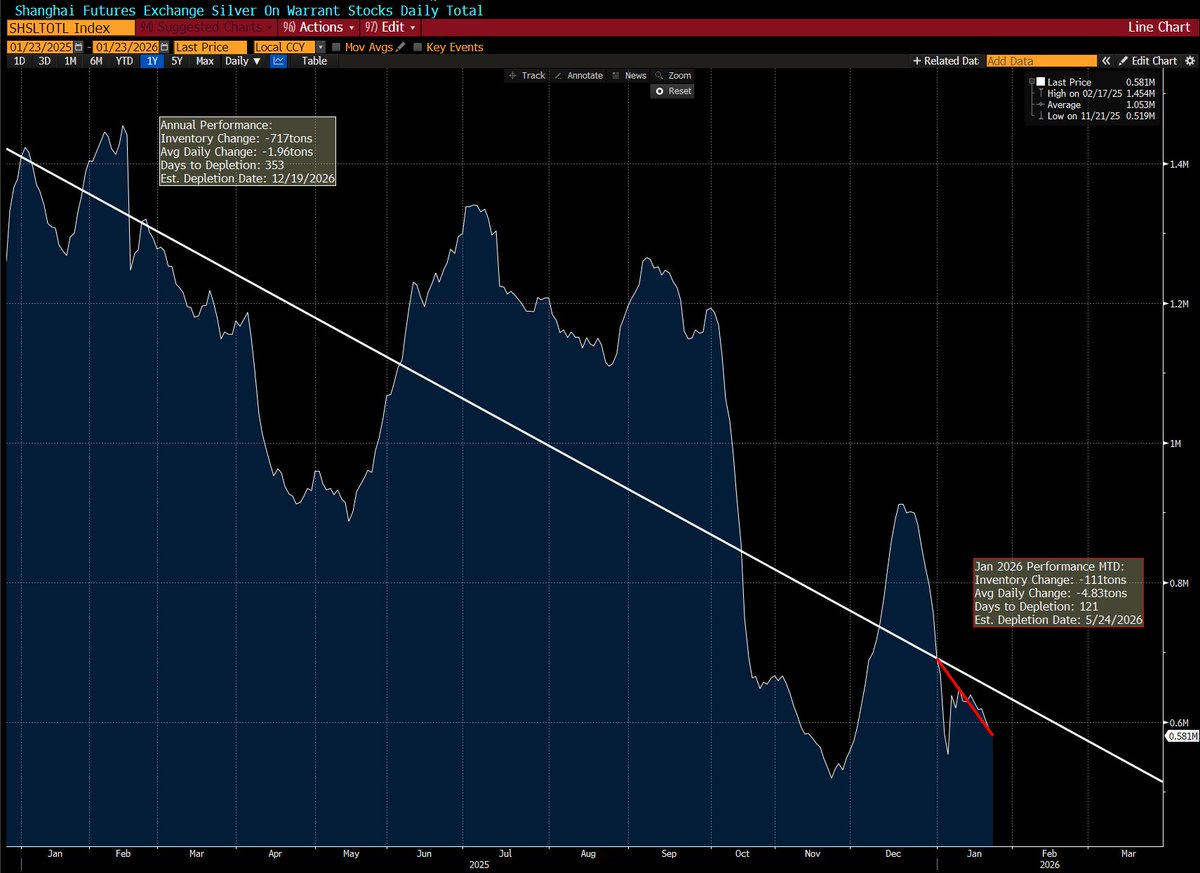Open the Actions menu

pyautogui.click(x=316, y=27)
